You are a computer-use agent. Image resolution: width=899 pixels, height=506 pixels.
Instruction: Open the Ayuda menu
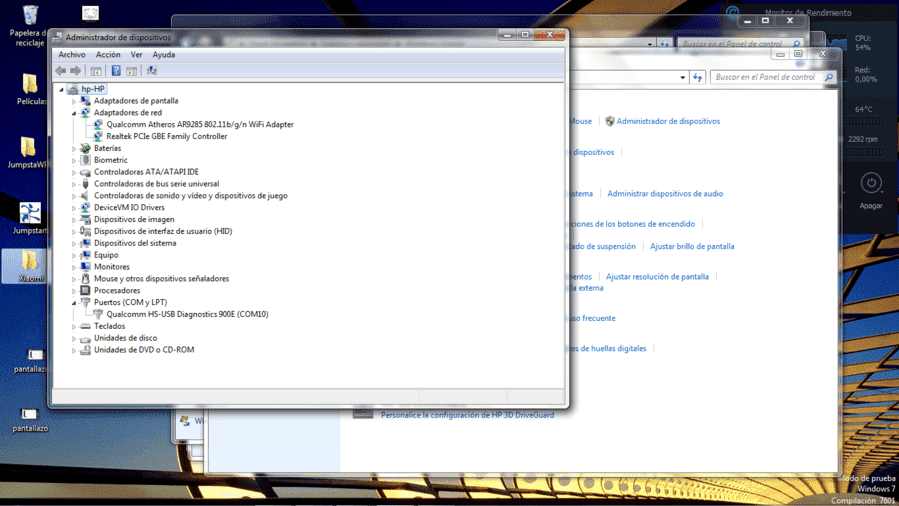[163, 55]
